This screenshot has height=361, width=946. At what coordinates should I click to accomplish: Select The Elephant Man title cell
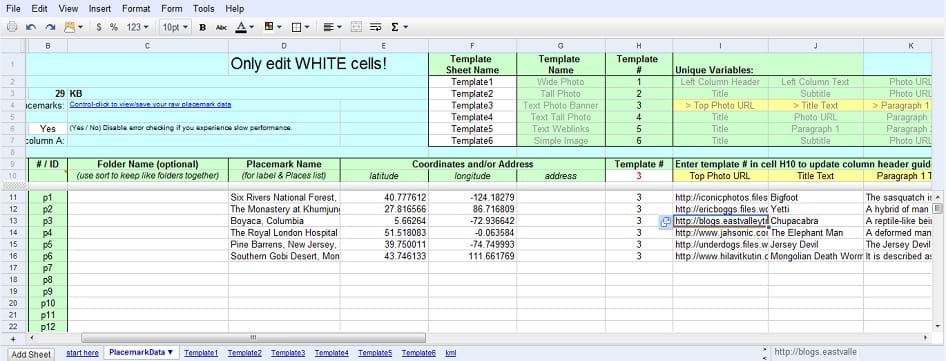pos(816,232)
